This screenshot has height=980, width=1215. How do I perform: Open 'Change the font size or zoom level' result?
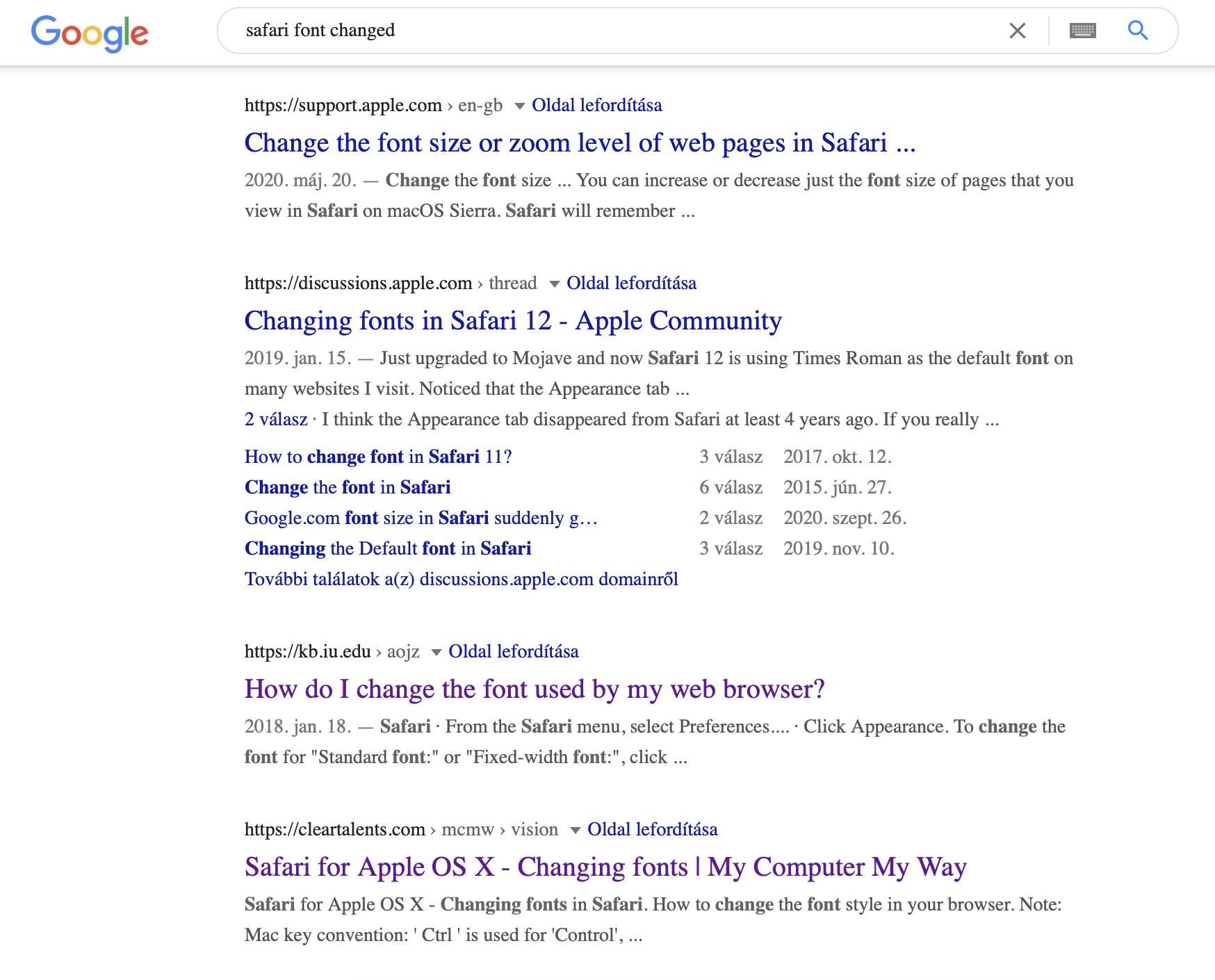[580, 143]
